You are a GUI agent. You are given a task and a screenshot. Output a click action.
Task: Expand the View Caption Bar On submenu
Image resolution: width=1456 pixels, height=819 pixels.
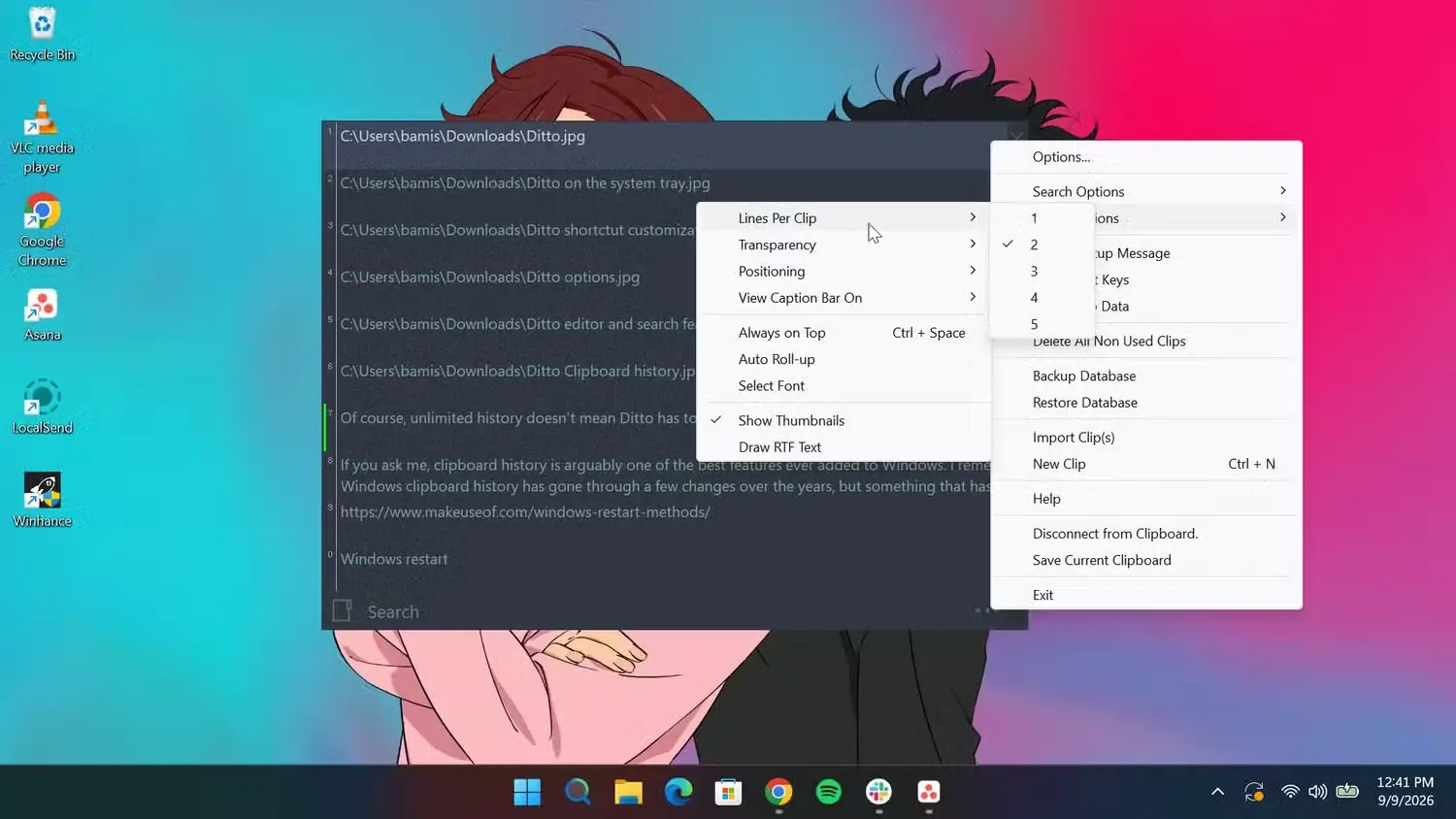point(844,298)
